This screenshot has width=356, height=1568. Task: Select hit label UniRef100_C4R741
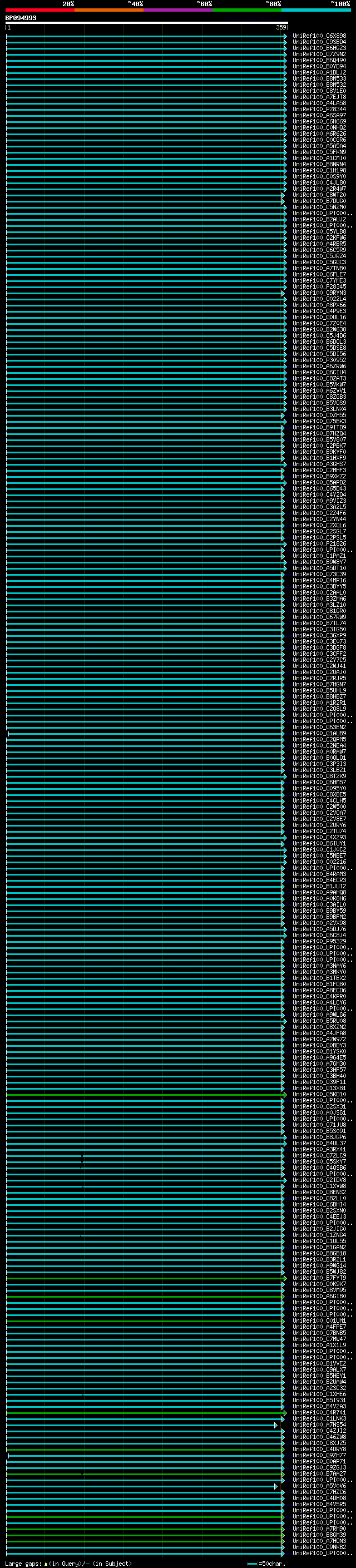[319, 1413]
